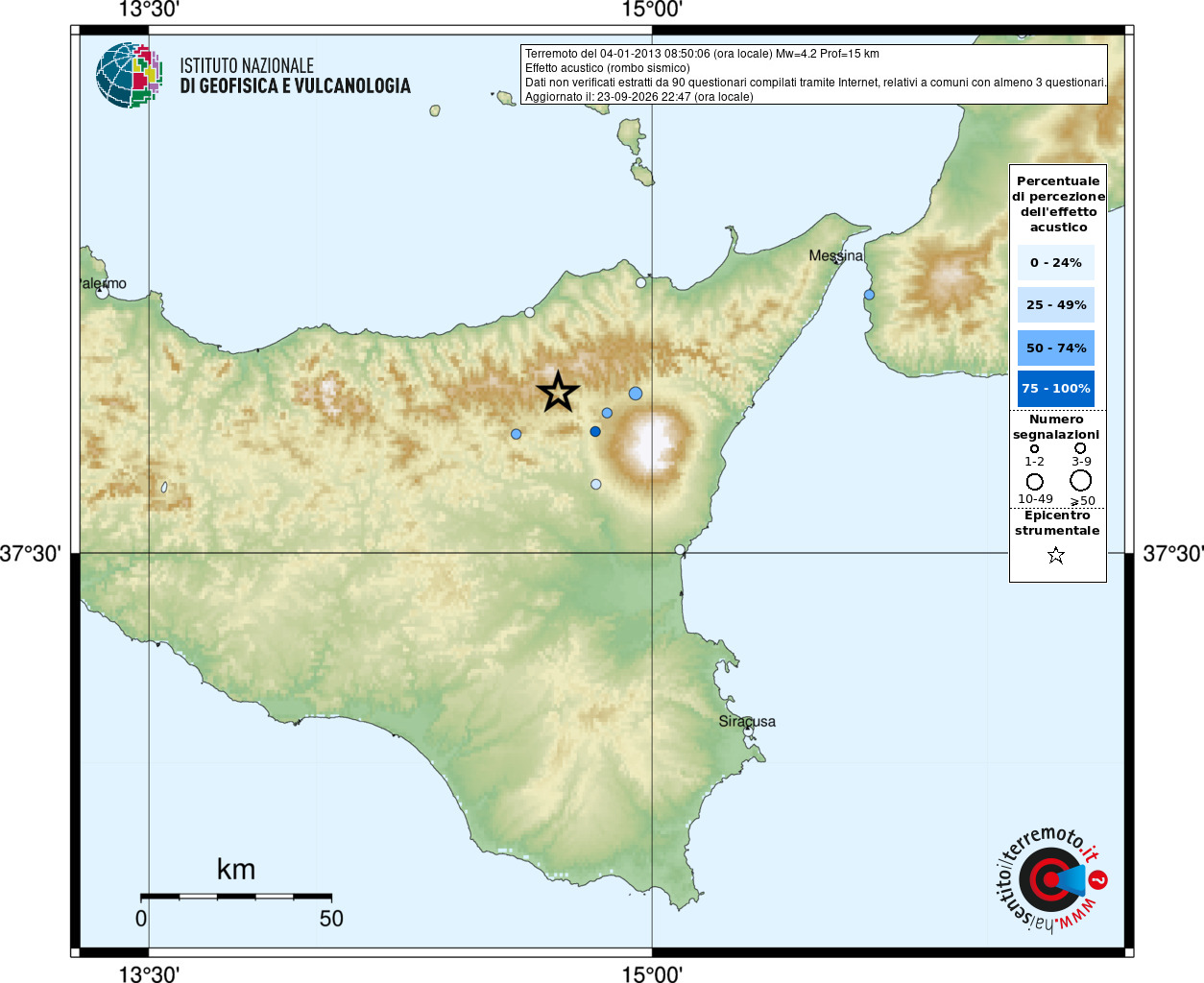
Task: Click the legend epicenter star symbol
Action: tap(1056, 555)
